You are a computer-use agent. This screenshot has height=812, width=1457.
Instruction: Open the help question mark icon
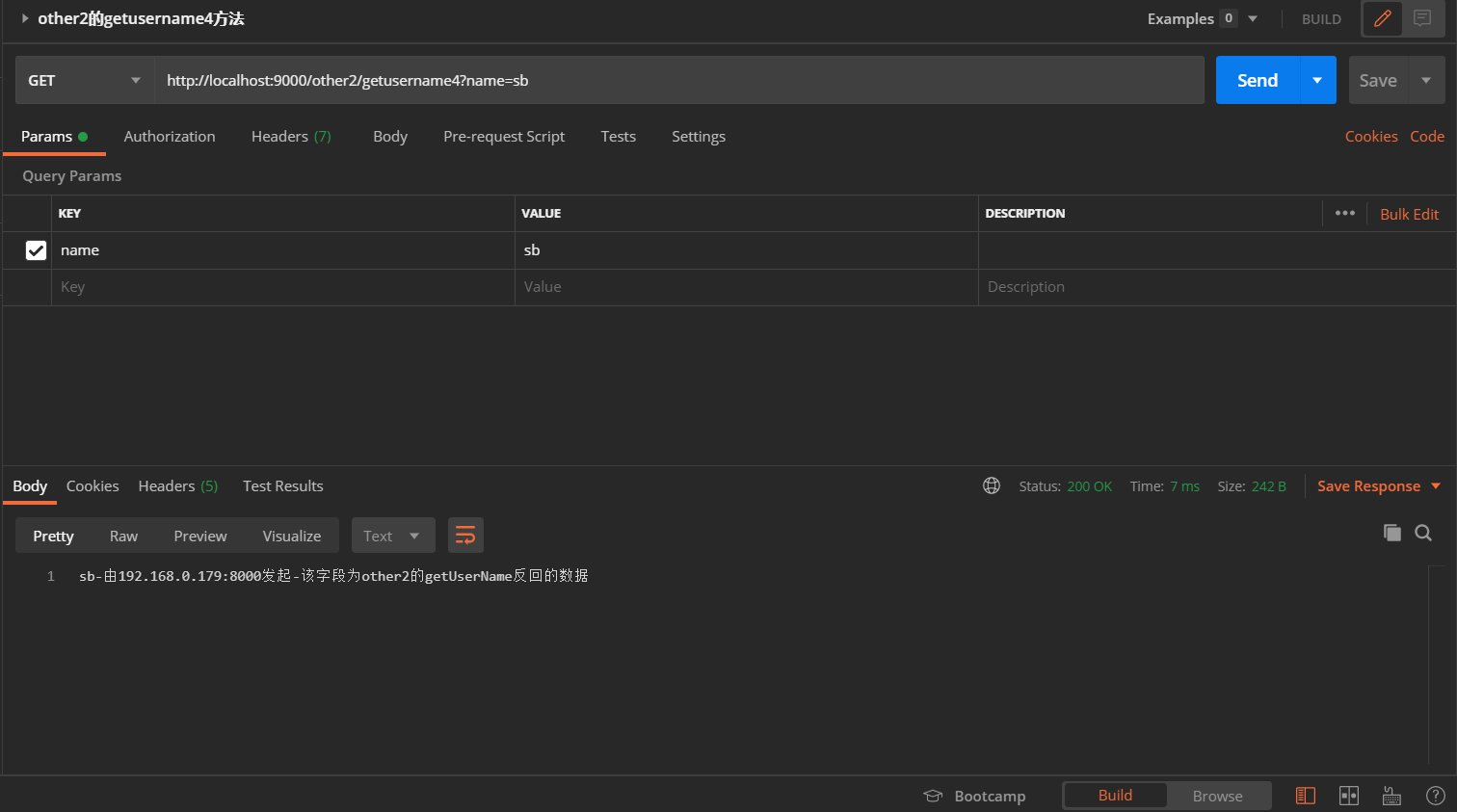click(x=1435, y=796)
